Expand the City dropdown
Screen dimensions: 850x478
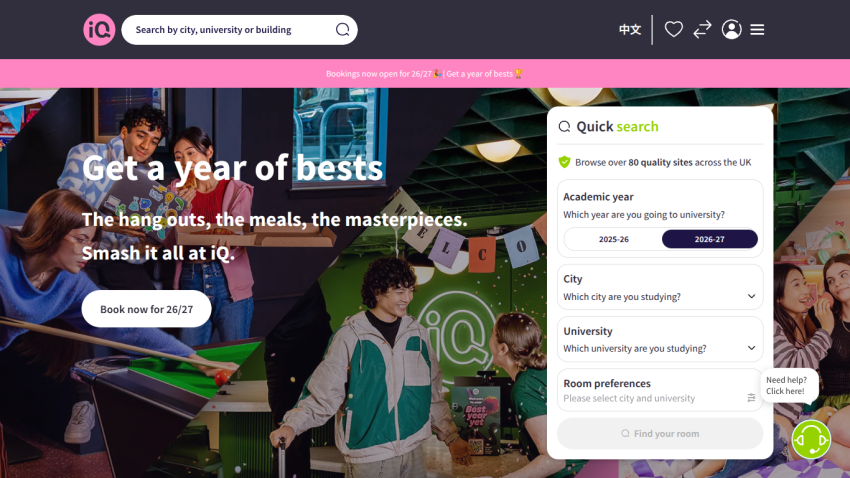pos(660,287)
